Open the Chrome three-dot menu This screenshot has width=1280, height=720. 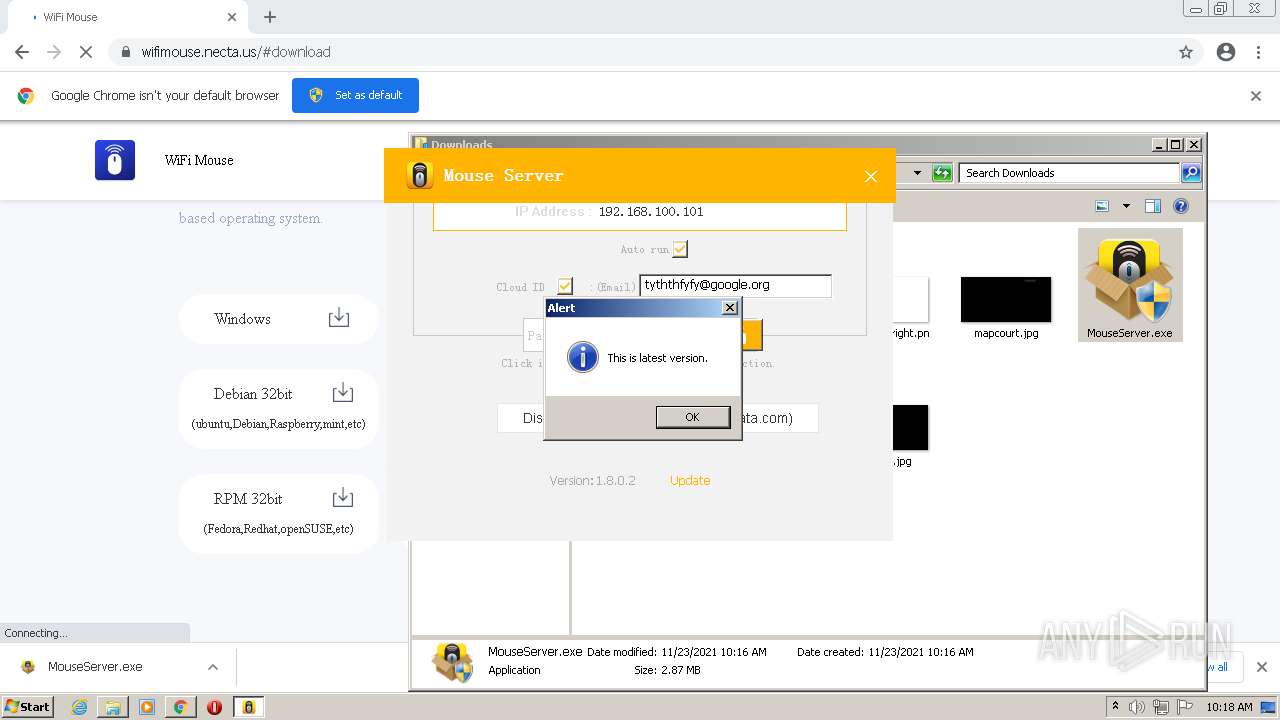pos(1259,52)
